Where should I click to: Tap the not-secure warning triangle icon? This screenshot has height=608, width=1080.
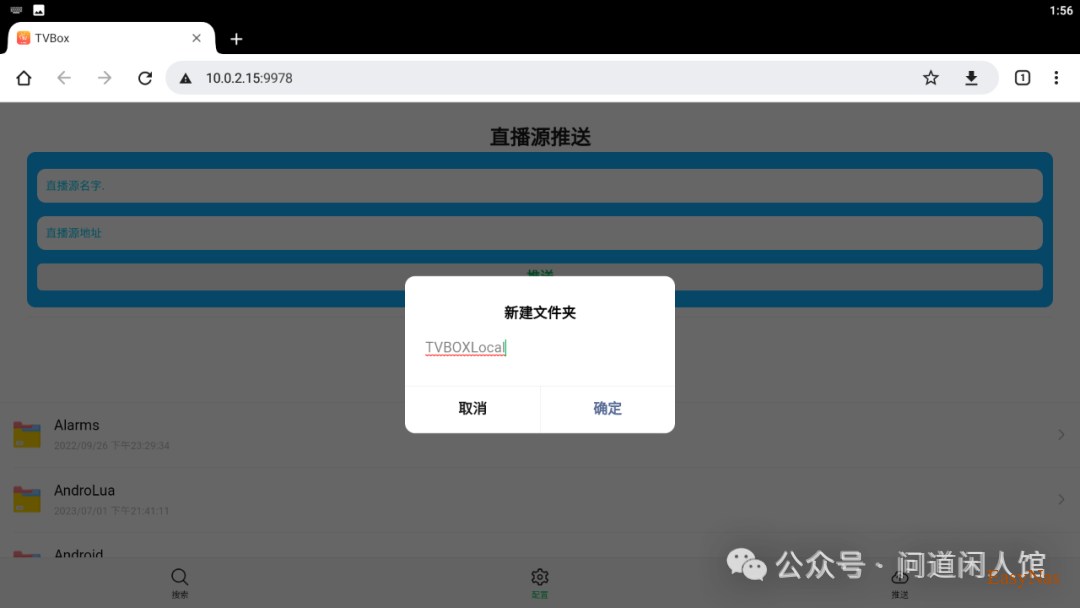185,78
